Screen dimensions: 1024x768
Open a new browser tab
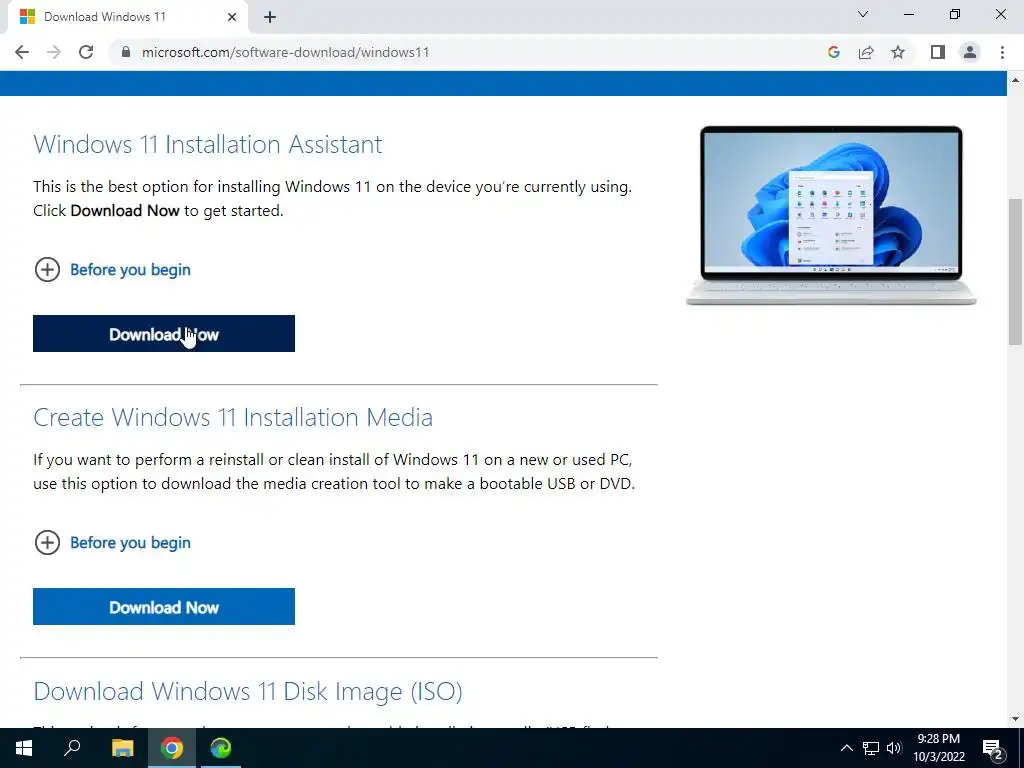pyautogui.click(x=270, y=17)
